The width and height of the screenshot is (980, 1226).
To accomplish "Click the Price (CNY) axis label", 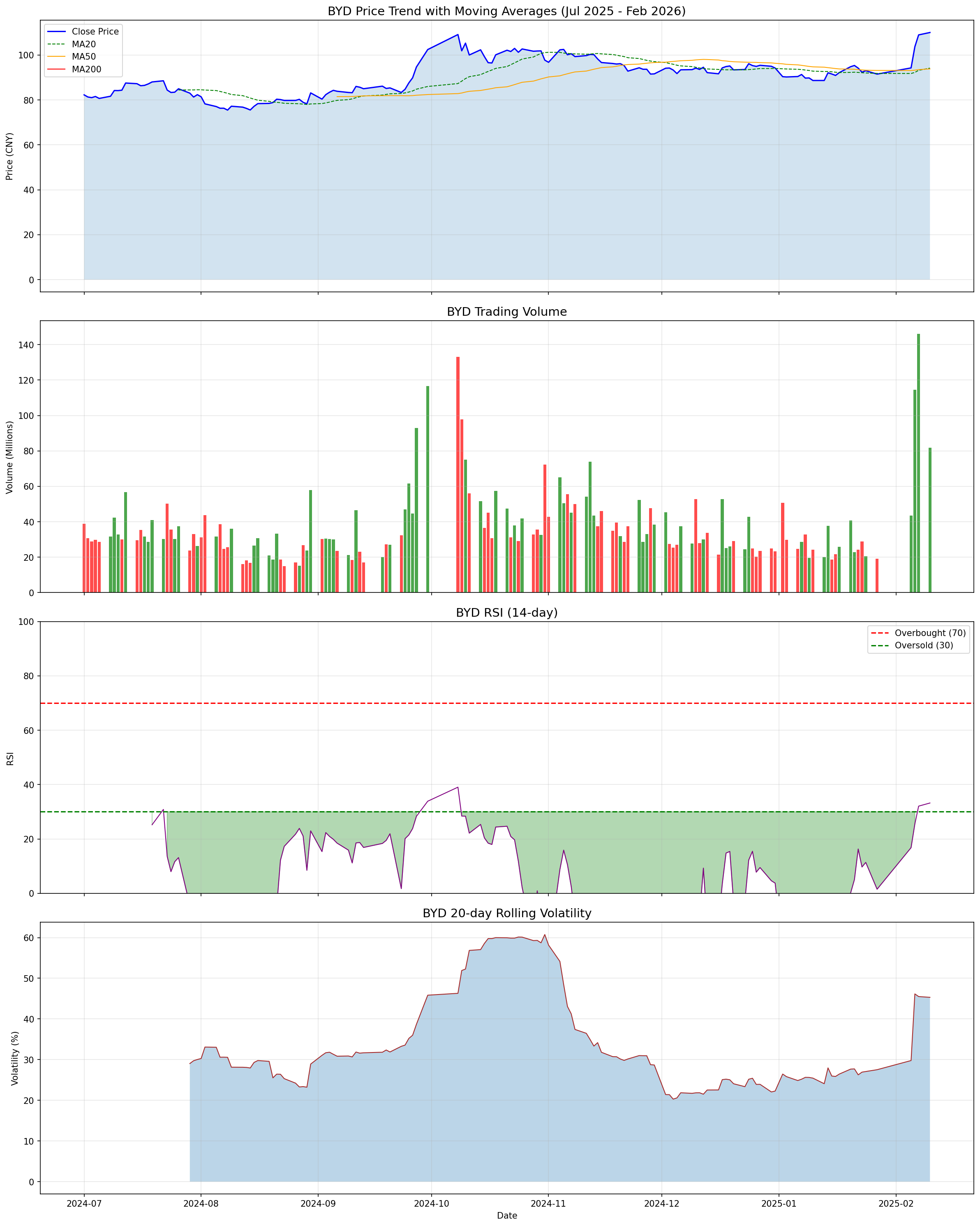I will (x=10, y=156).
